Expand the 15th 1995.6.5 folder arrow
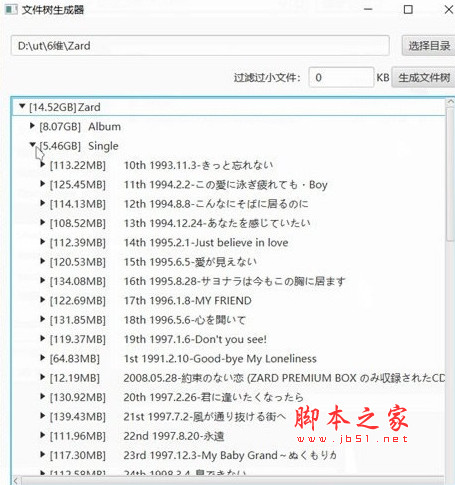 [x=42, y=261]
